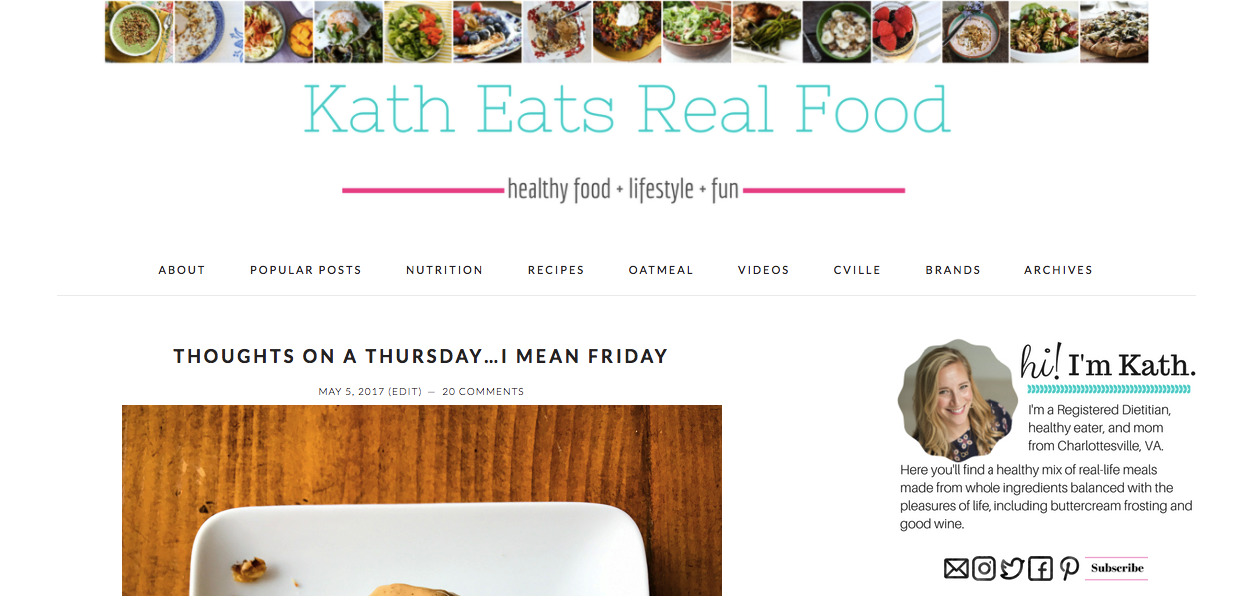Open the Instagram icon link

(x=984, y=569)
